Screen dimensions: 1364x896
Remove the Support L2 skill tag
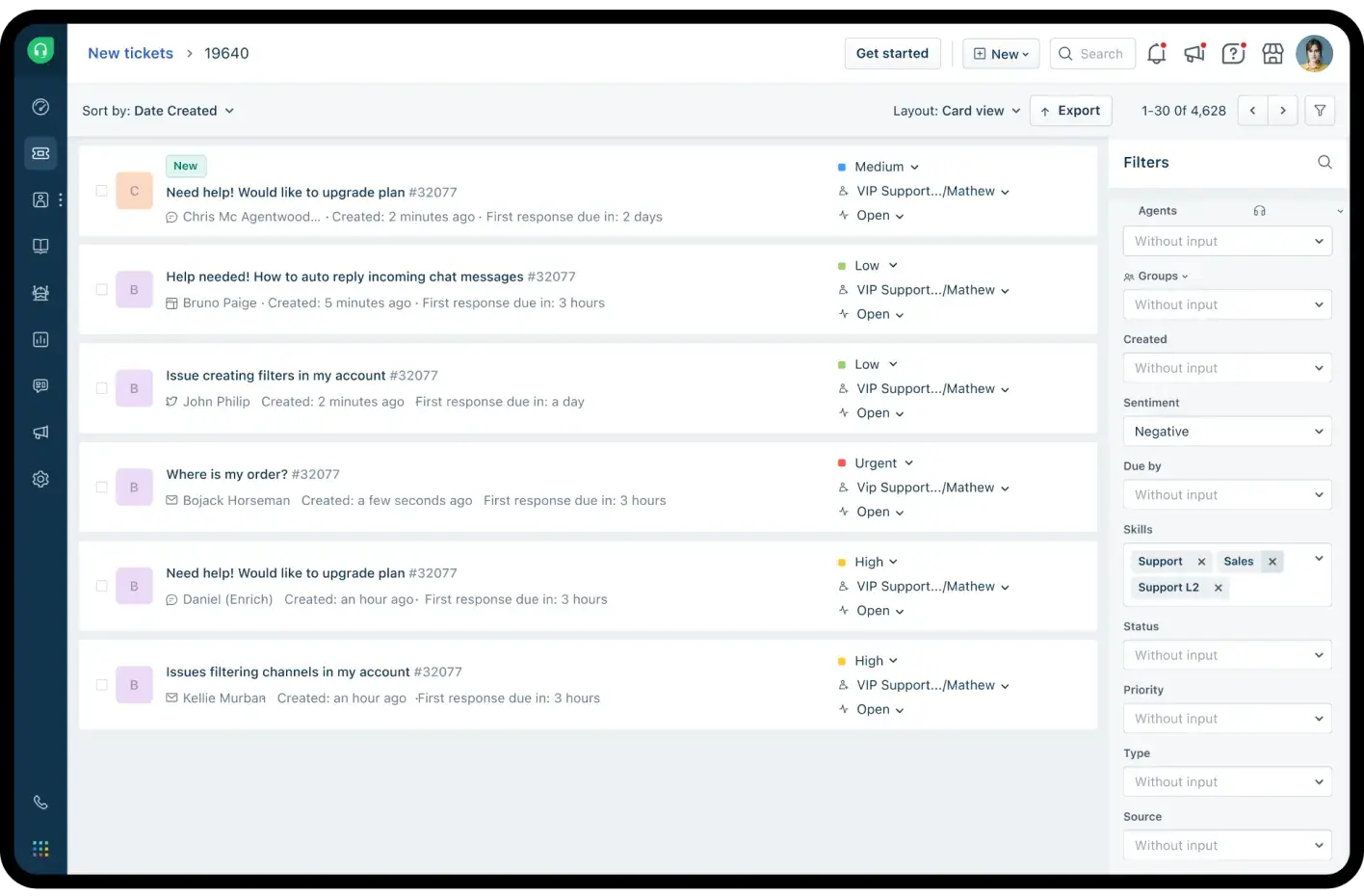(1219, 588)
